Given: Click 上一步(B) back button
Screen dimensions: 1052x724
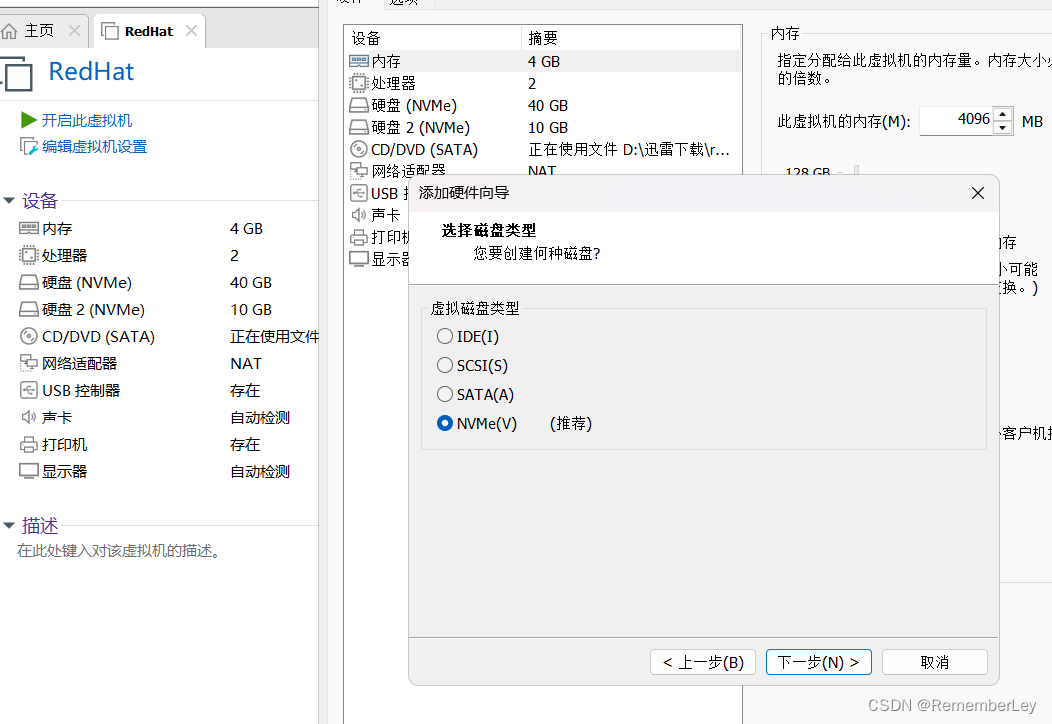Looking at the screenshot, I should pyautogui.click(x=702, y=662).
